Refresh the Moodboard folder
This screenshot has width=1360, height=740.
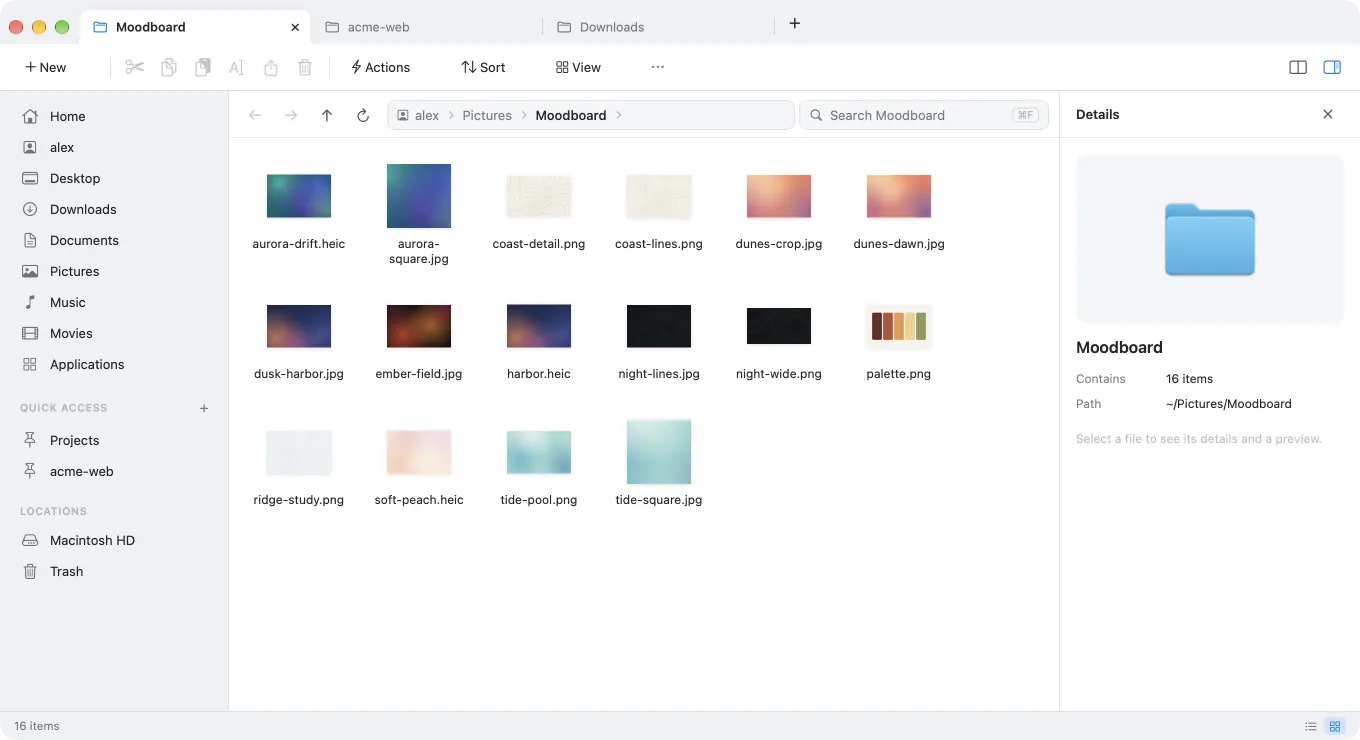pos(363,115)
